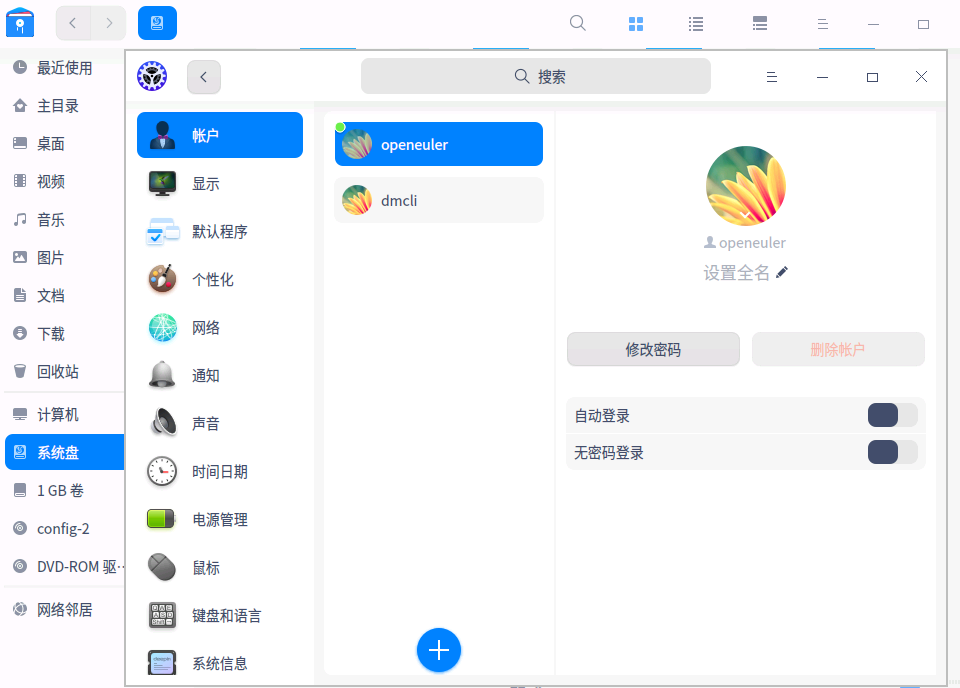Open config-2 disc in file manager
The image size is (960, 688).
point(64,528)
